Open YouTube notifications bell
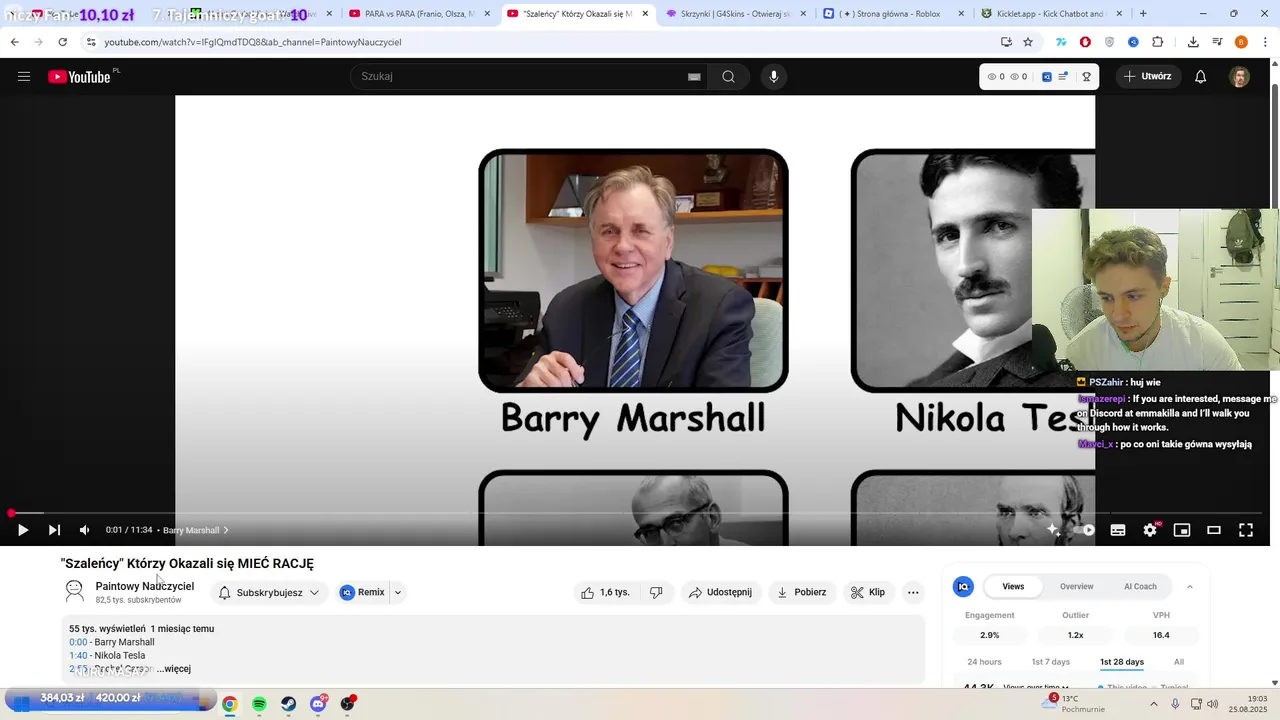This screenshot has width=1280, height=720. [1200, 77]
